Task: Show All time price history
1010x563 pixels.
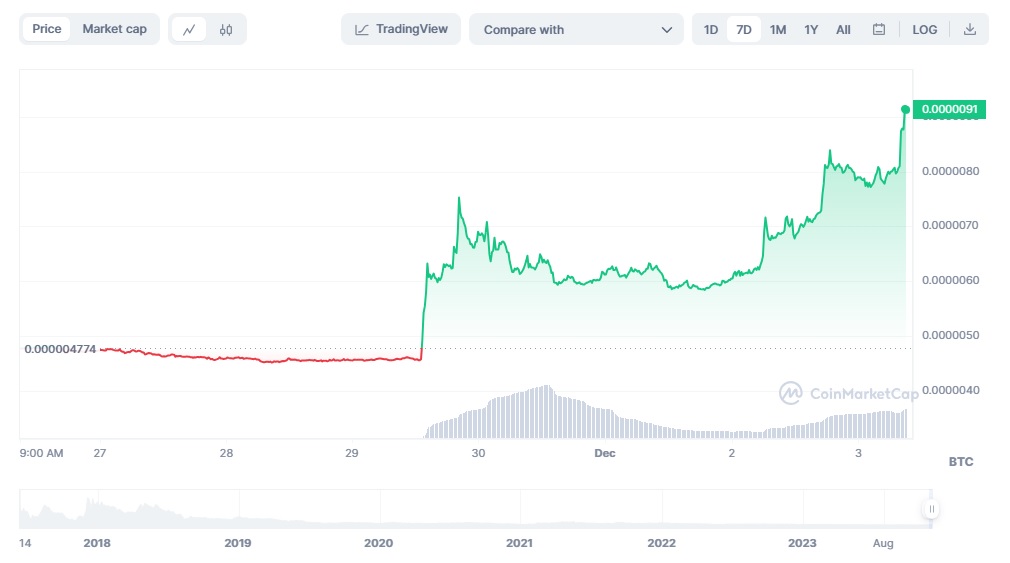Action: click(843, 30)
